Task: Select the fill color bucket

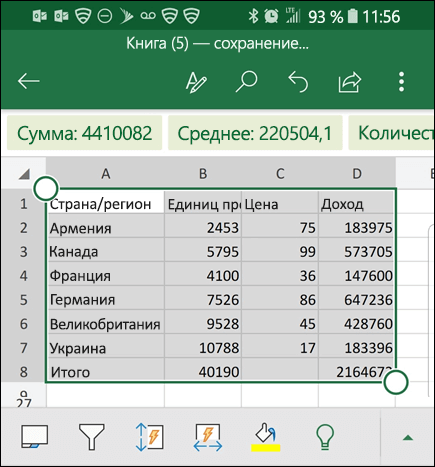Action: pos(266,437)
